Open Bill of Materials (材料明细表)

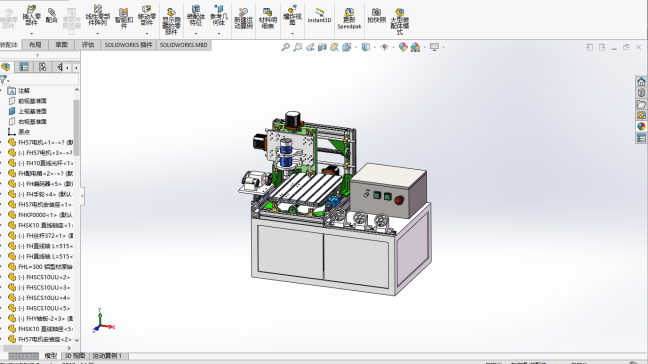click(x=268, y=19)
